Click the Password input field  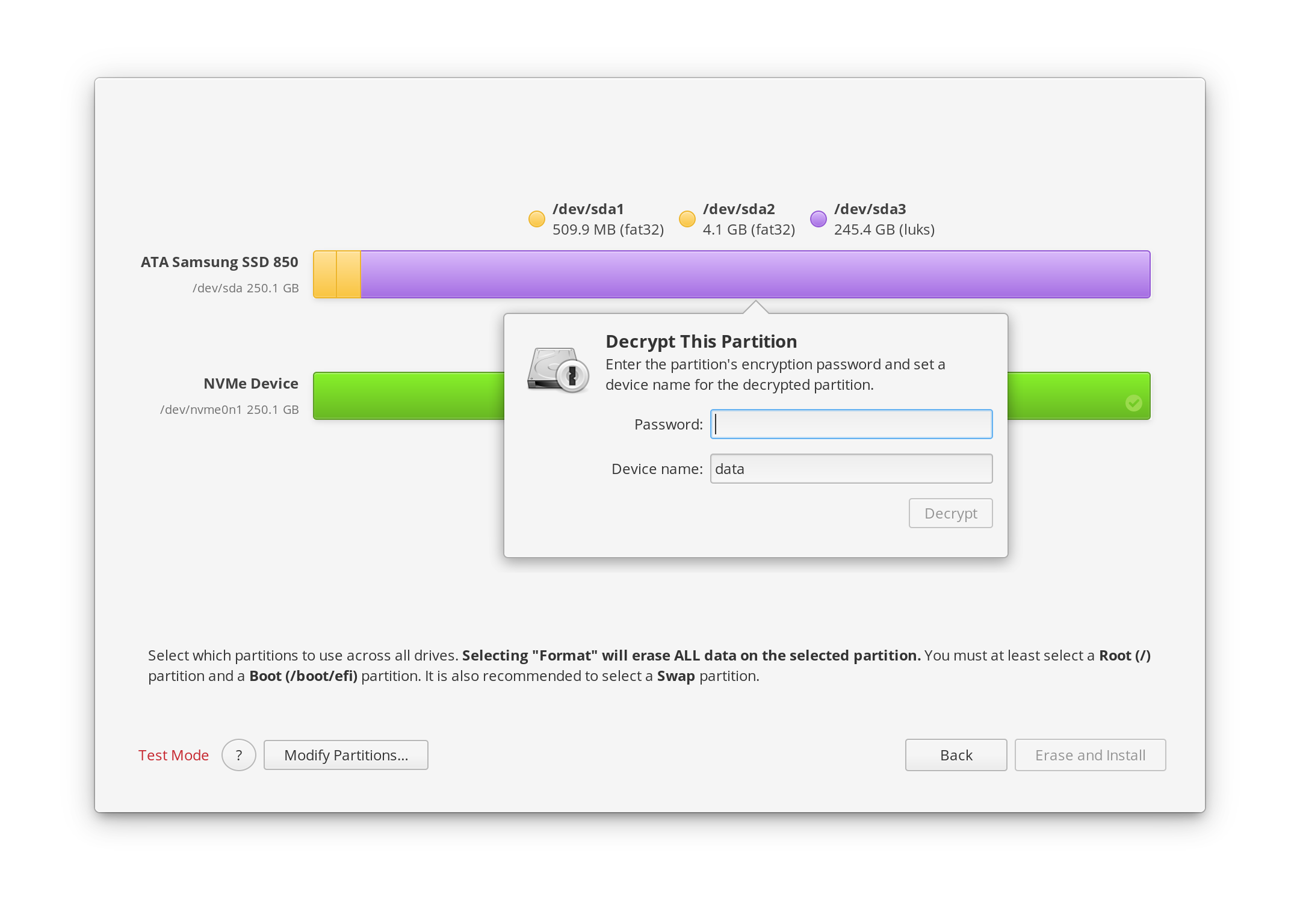tap(850, 424)
